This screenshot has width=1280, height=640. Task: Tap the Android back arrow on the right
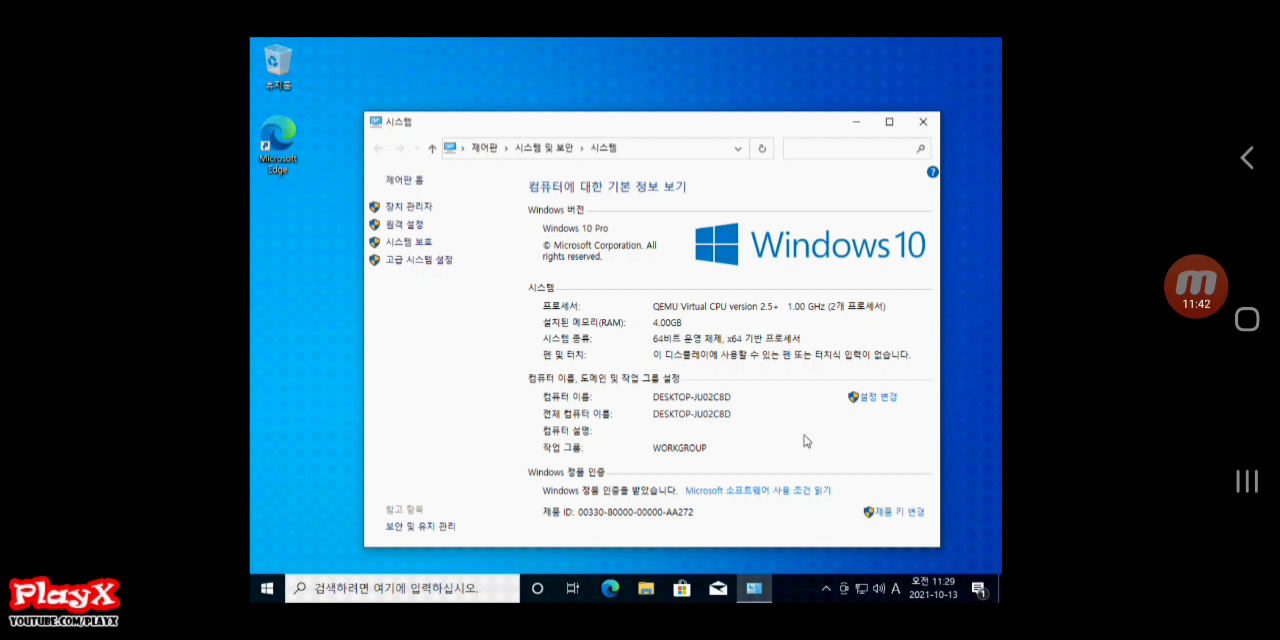tap(1246, 157)
